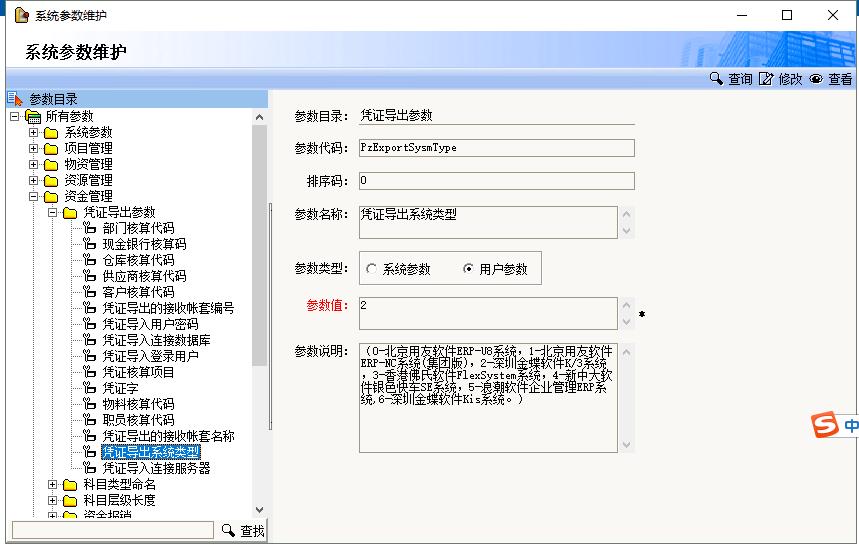Select 凭证导入连接服务器 in the tree
859x556 pixels.
pyautogui.click(x=155, y=468)
